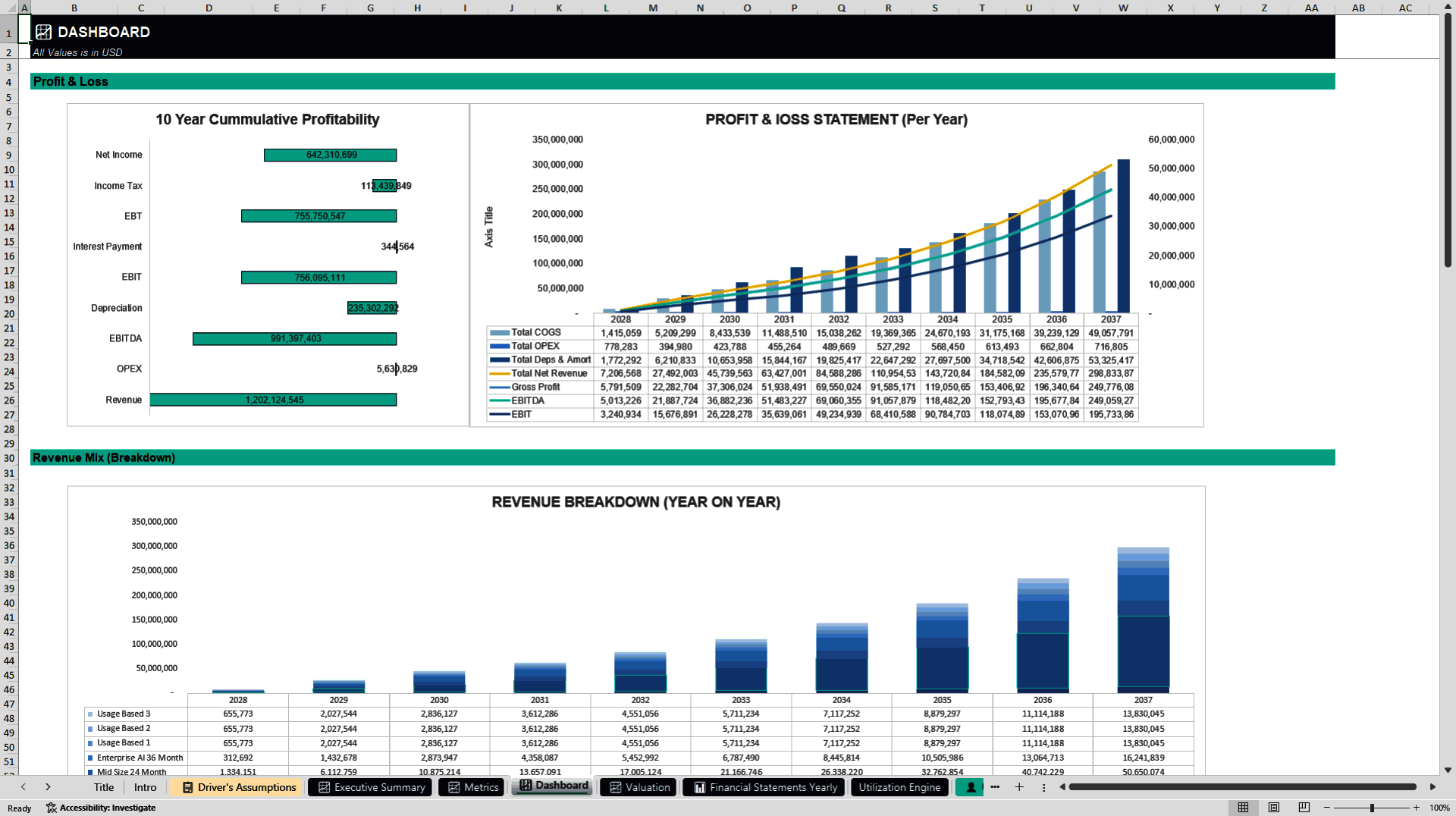Open the Intro sheet tab

point(145,787)
